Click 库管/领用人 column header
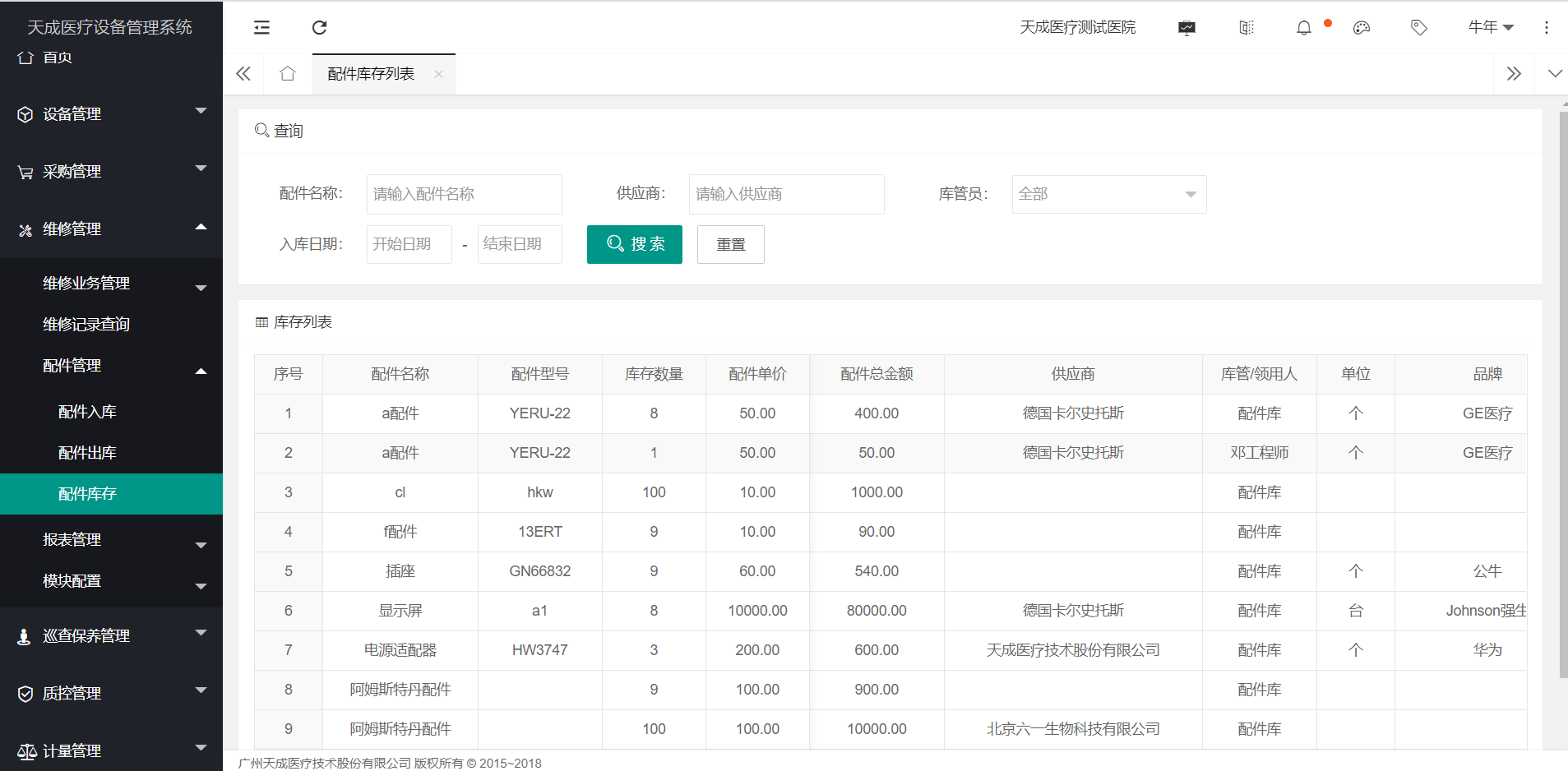This screenshot has width=1568, height=771. click(x=1260, y=374)
